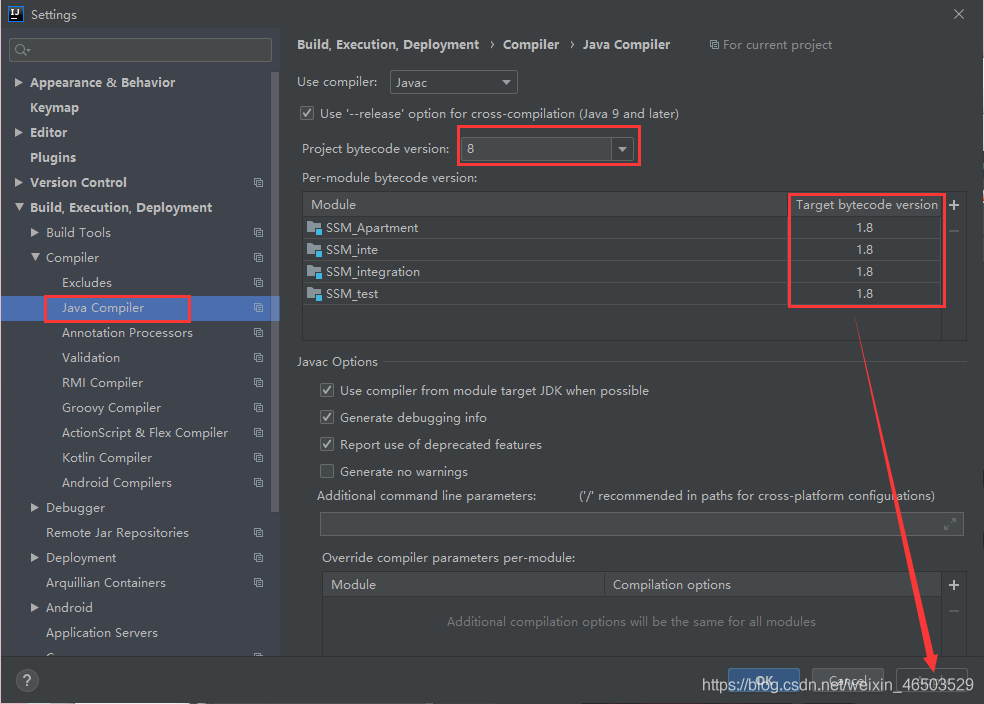The width and height of the screenshot is (984, 704).
Task: Uncheck Generate debugging info
Action: 327,417
